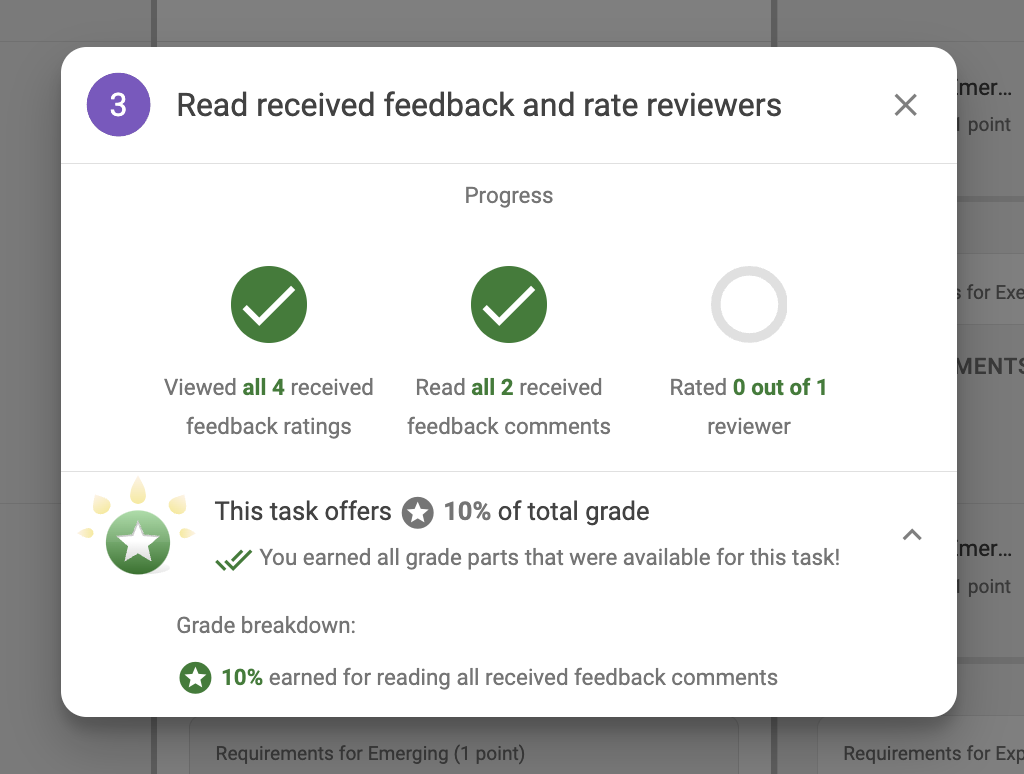Click the 'Progress' section heading
The width and height of the screenshot is (1024, 774).
pos(508,196)
